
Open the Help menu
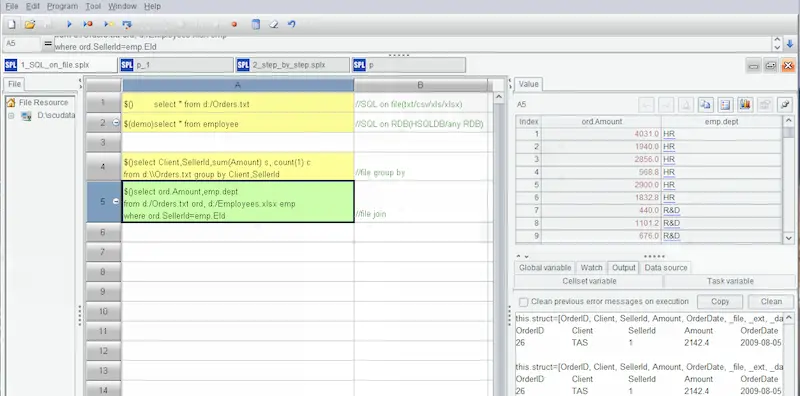pyautogui.click(x=152, y=6)
